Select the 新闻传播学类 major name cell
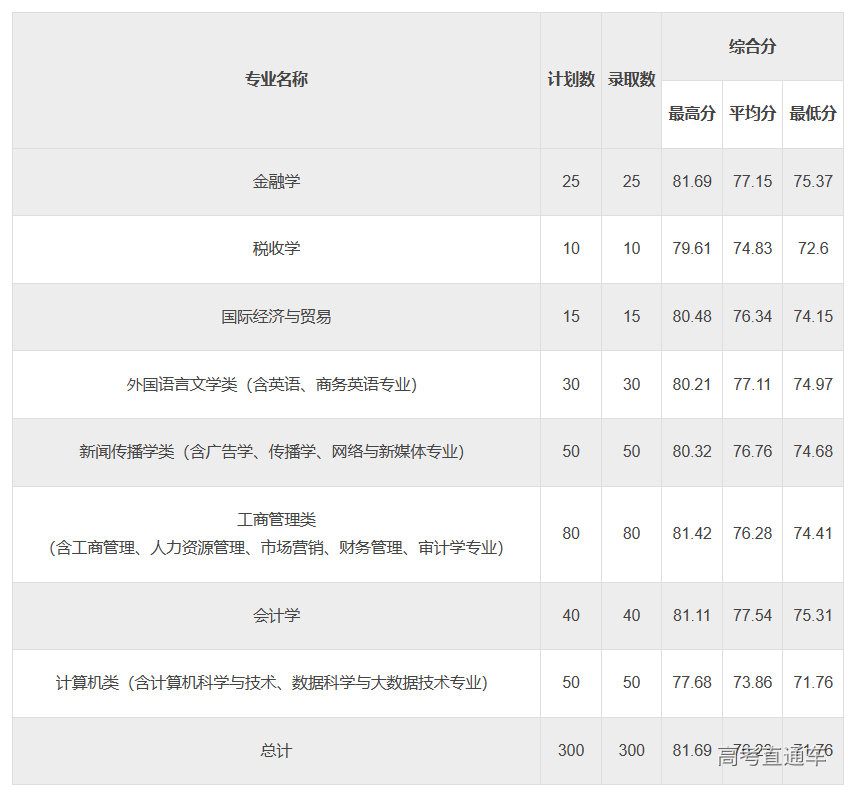The width and height of the screenshot is (855, 796). (x=276, y=452)
